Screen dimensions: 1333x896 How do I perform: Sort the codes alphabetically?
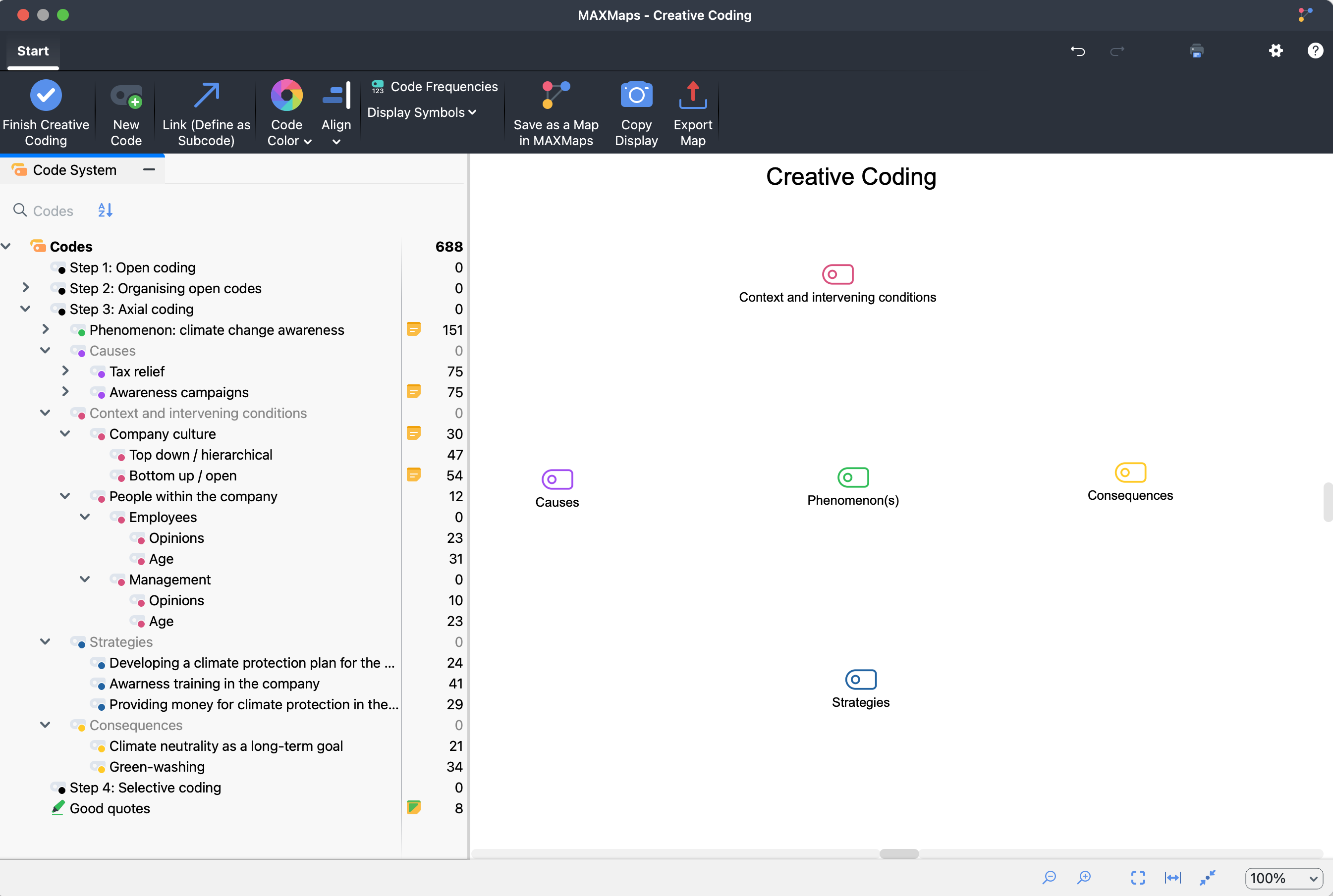click(x=105, y=211)
